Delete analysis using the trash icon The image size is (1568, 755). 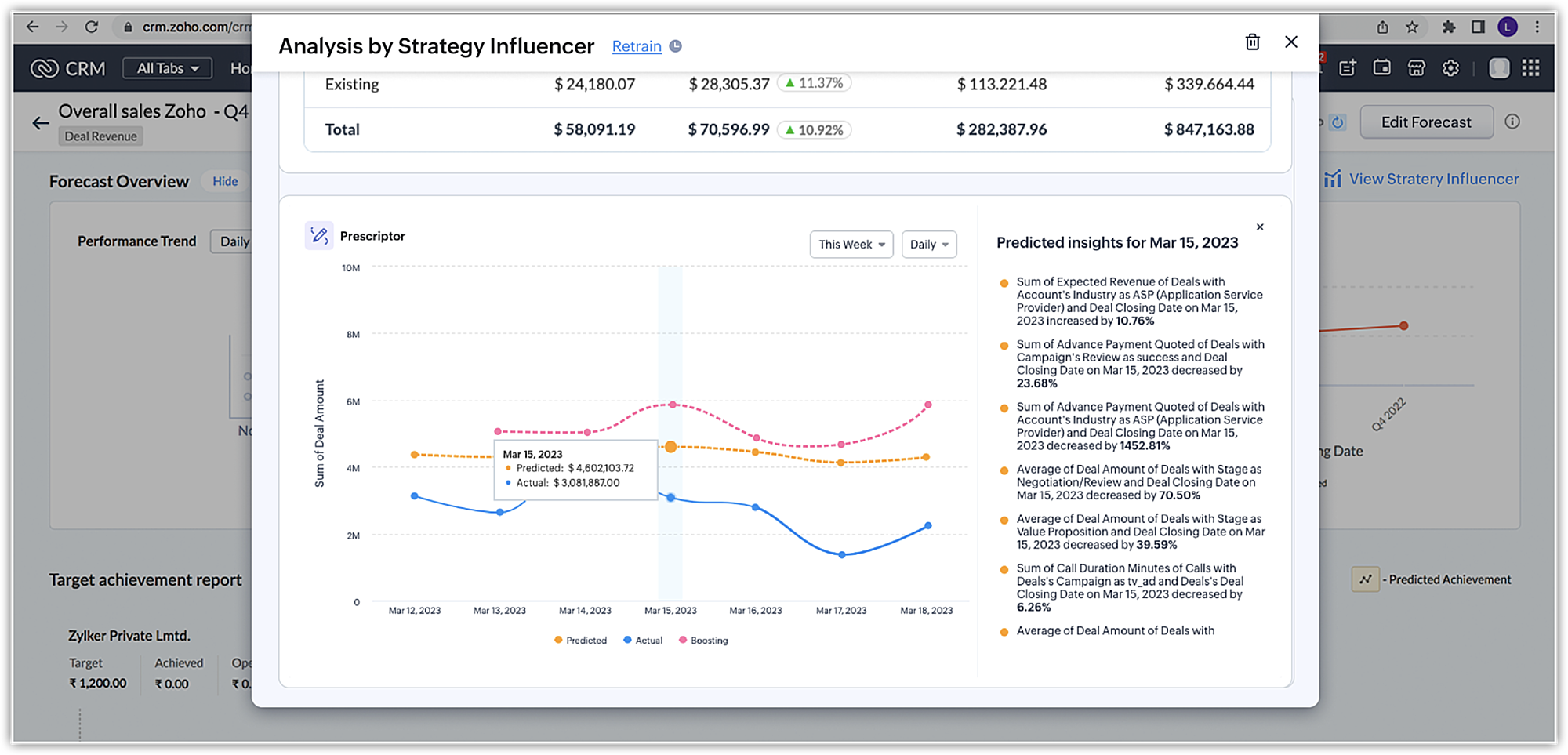click(1252, 42)
